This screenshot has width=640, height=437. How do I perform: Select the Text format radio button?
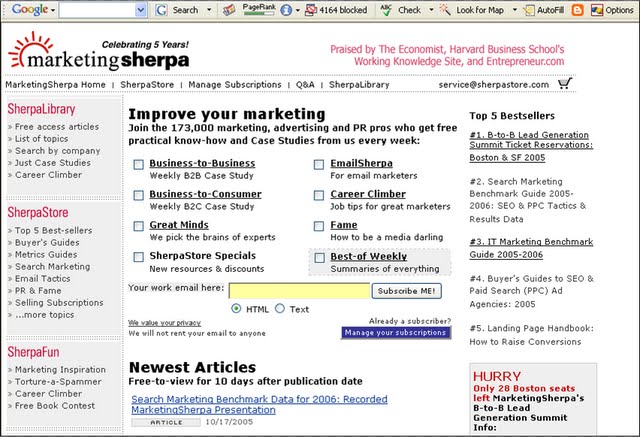[x=280, y=308]
